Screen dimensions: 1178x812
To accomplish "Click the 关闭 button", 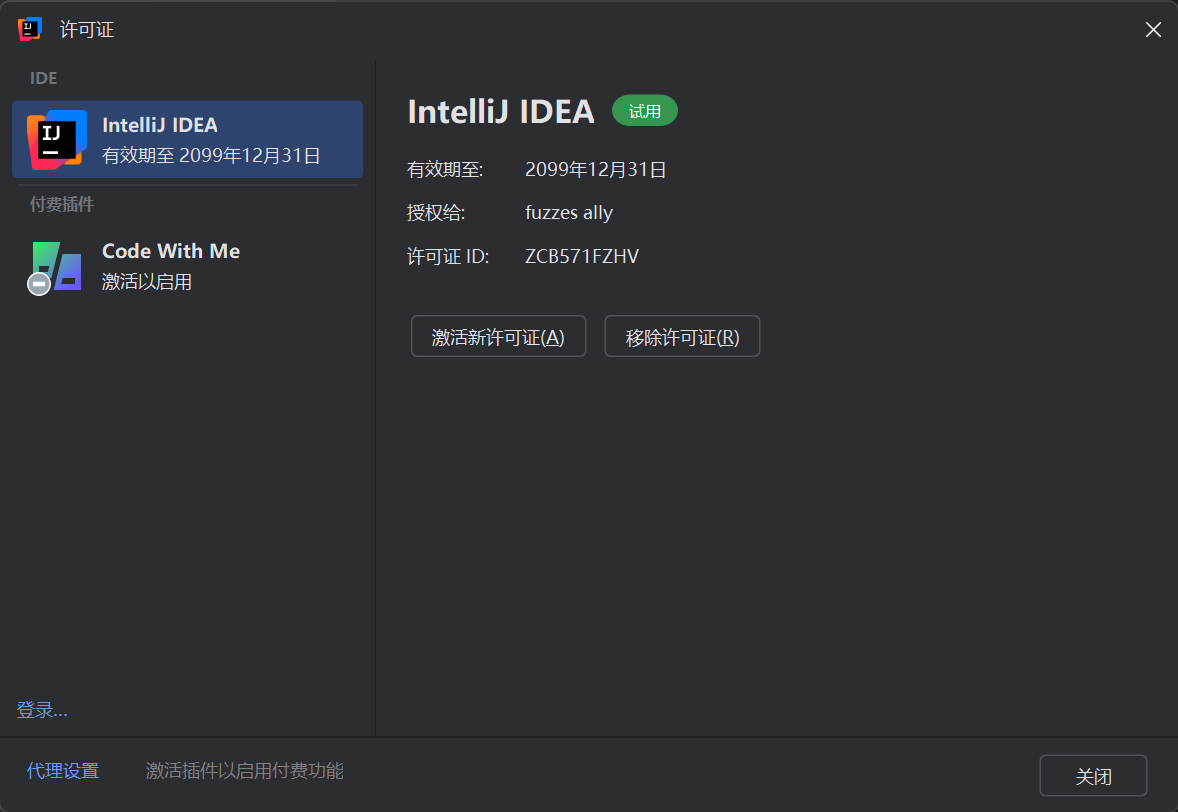I will click(x=1093, y=775).
